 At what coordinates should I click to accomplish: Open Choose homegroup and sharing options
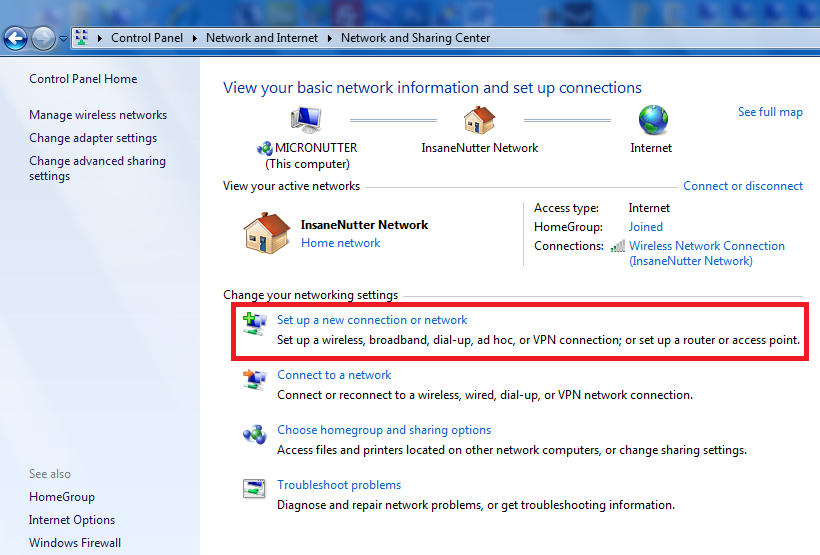[x=384, y=430]
